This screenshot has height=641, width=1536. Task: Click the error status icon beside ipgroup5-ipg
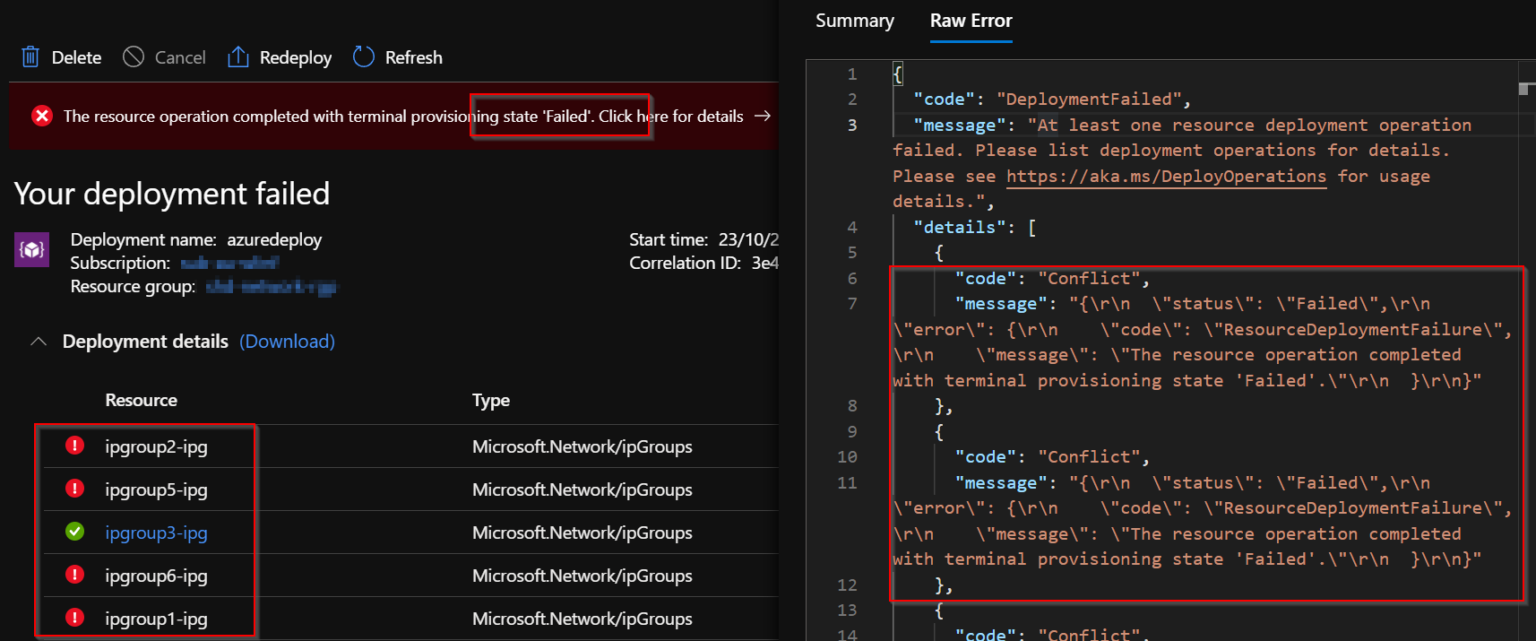(x=75, y=489)
